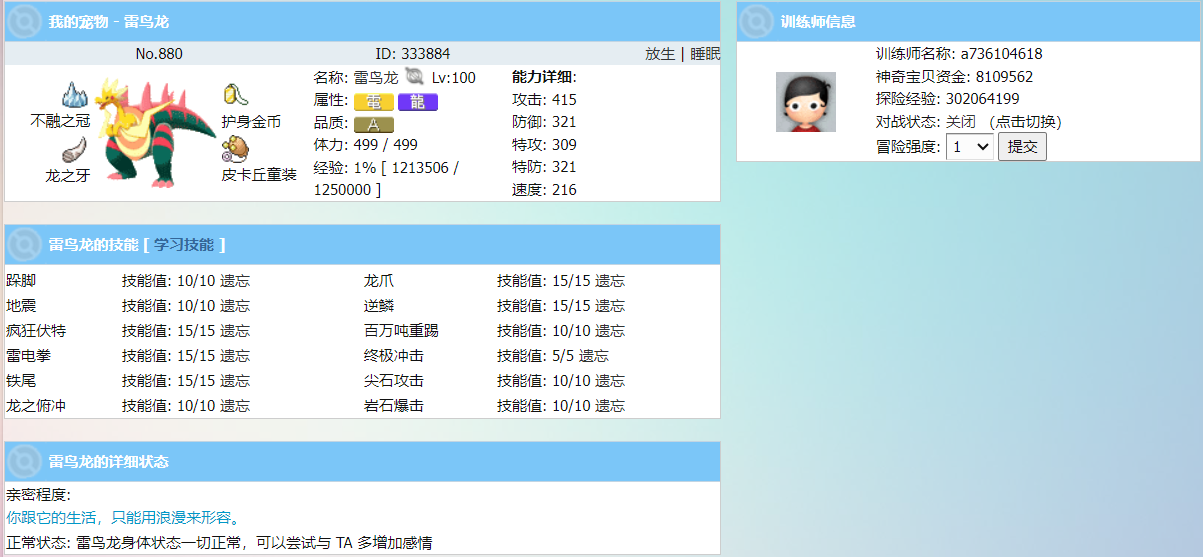Click the blue intimacy description sentence

123,518
